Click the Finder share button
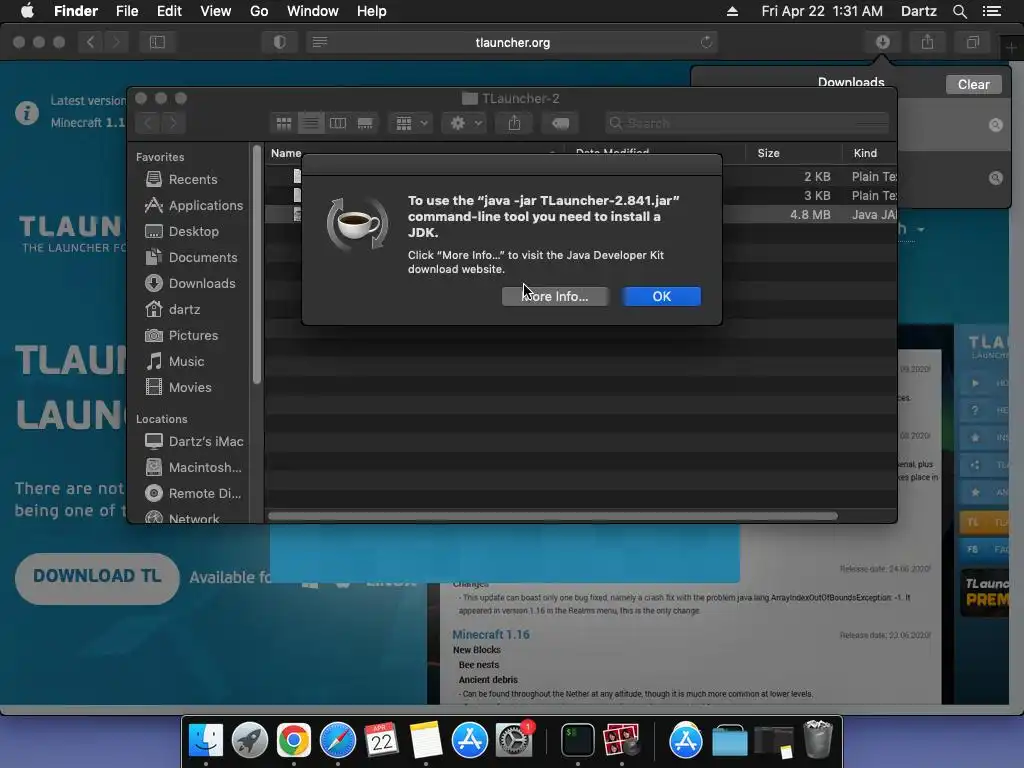This screenshot has width=1024, height=768. pyautogui.click(x=515, y=123)
